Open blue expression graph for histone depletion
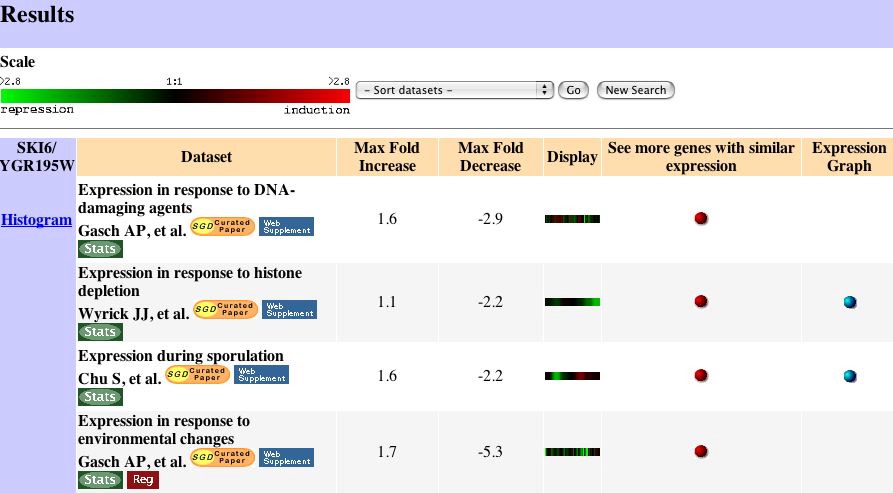Screen dimensions: 893x493 tap(850, 302)
